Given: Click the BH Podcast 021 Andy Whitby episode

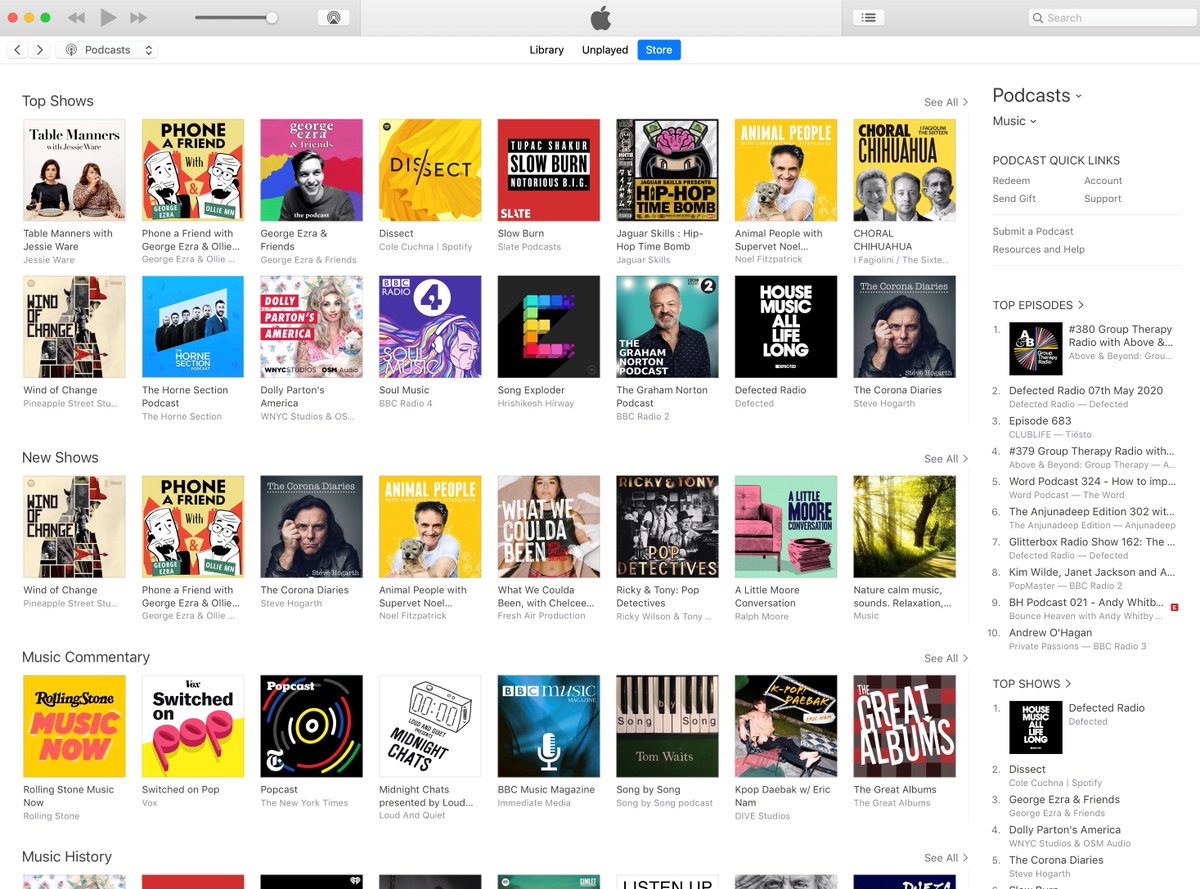Looking at the screenshot, I should click(x=1087, y=602).
